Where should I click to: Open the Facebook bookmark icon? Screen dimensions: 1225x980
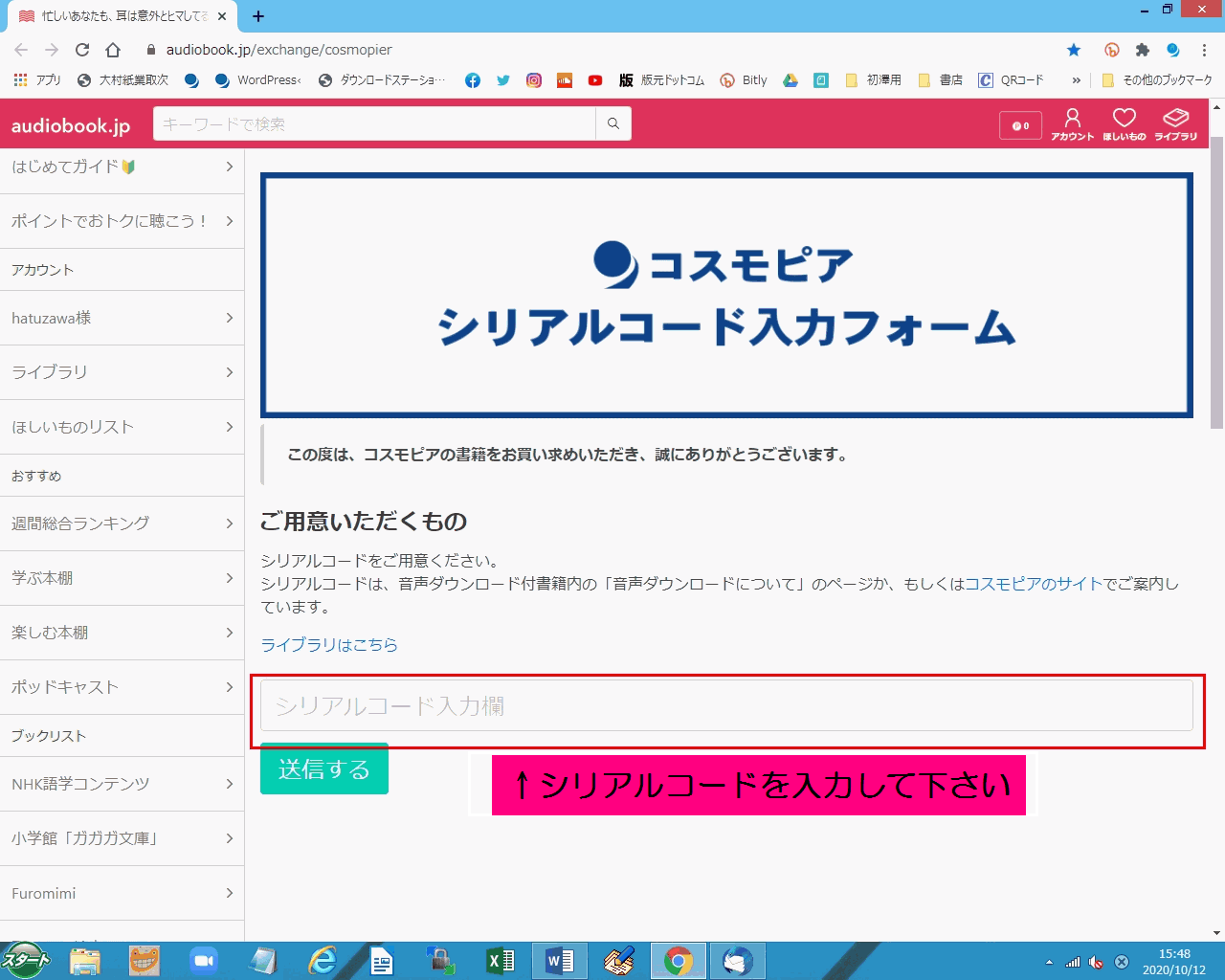click(x=473, y=80)
